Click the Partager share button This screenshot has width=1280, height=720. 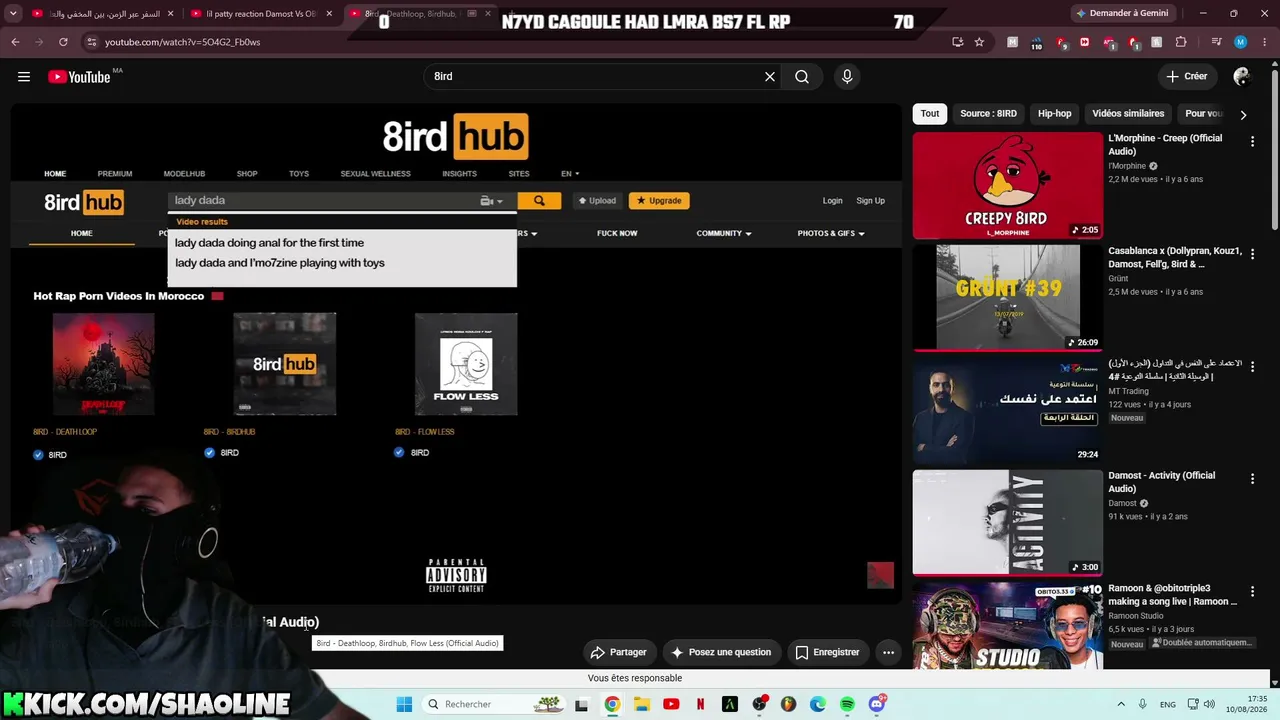pos(619,652)
